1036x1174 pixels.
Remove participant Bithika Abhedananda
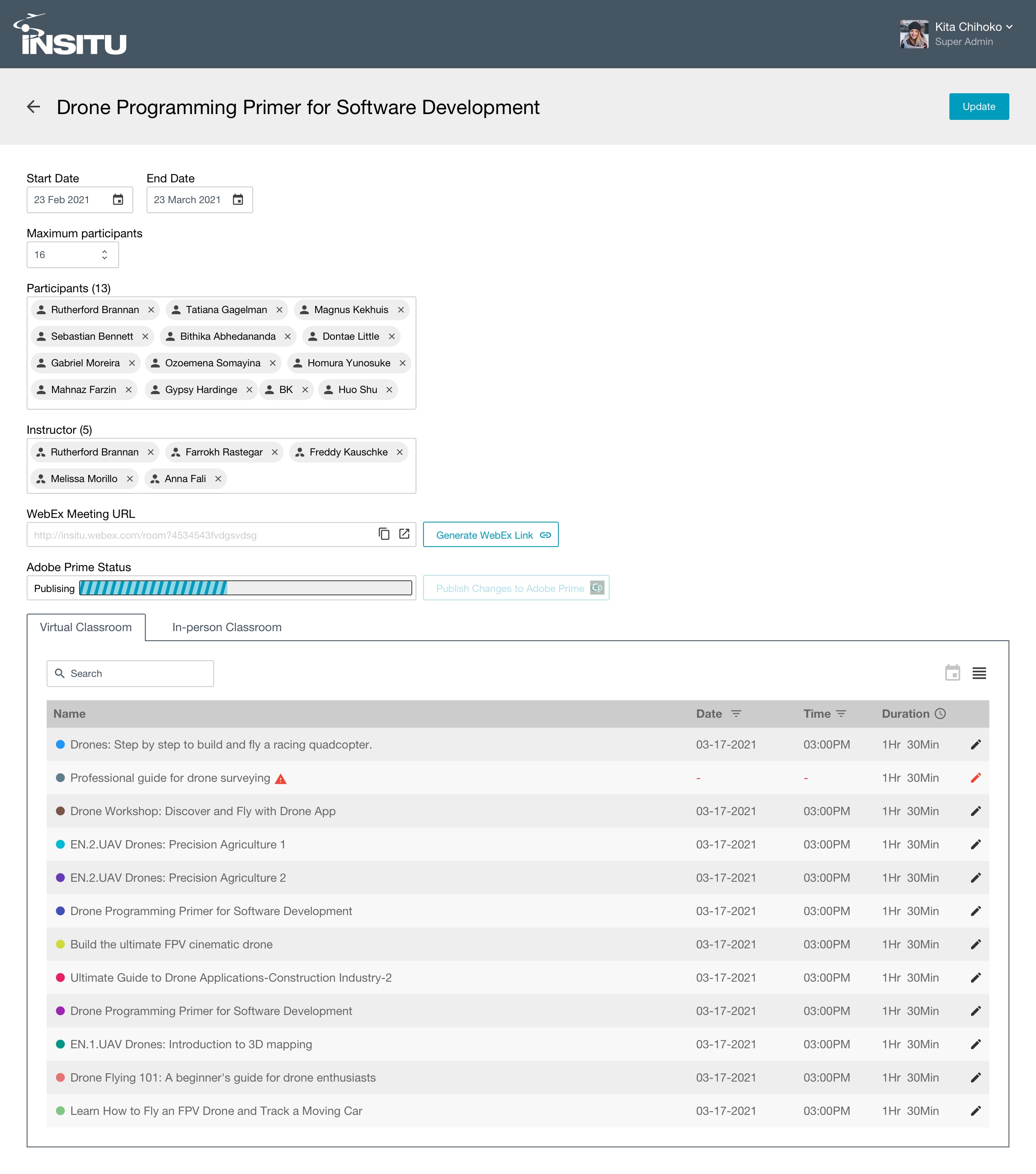tap(288, 336)
